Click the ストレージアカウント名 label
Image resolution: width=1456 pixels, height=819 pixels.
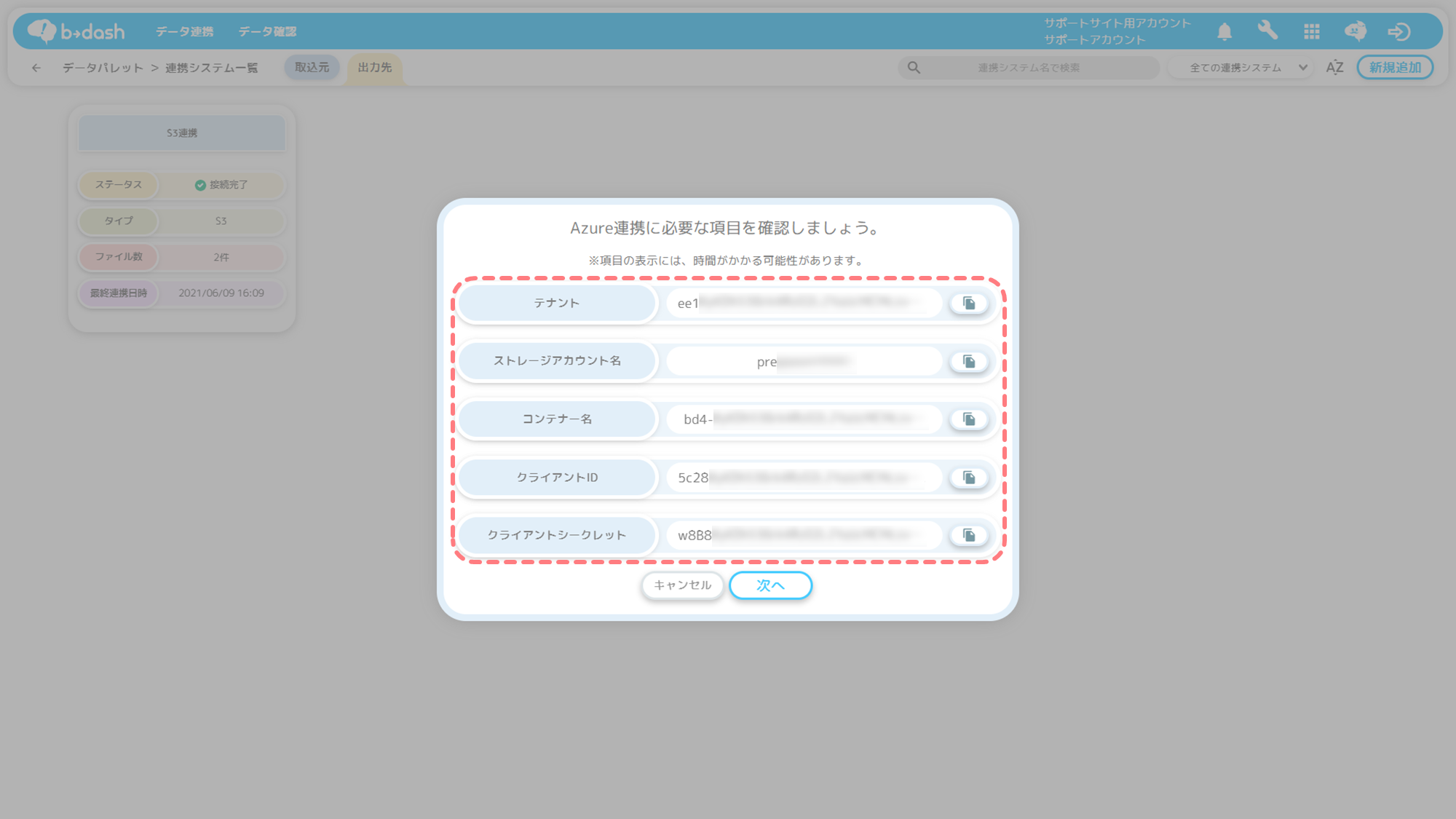[x=557, y=361]
